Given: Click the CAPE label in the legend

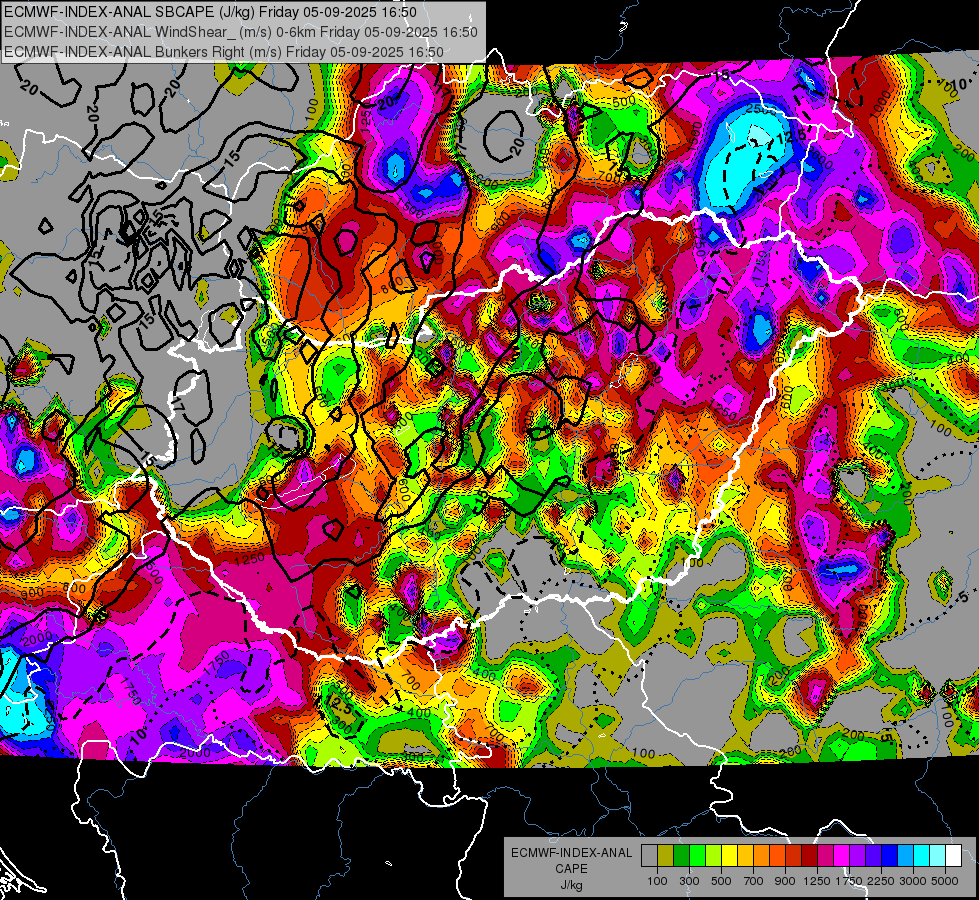Looking at the screenshot, I should pyautogui.click(x=571, y=869).
